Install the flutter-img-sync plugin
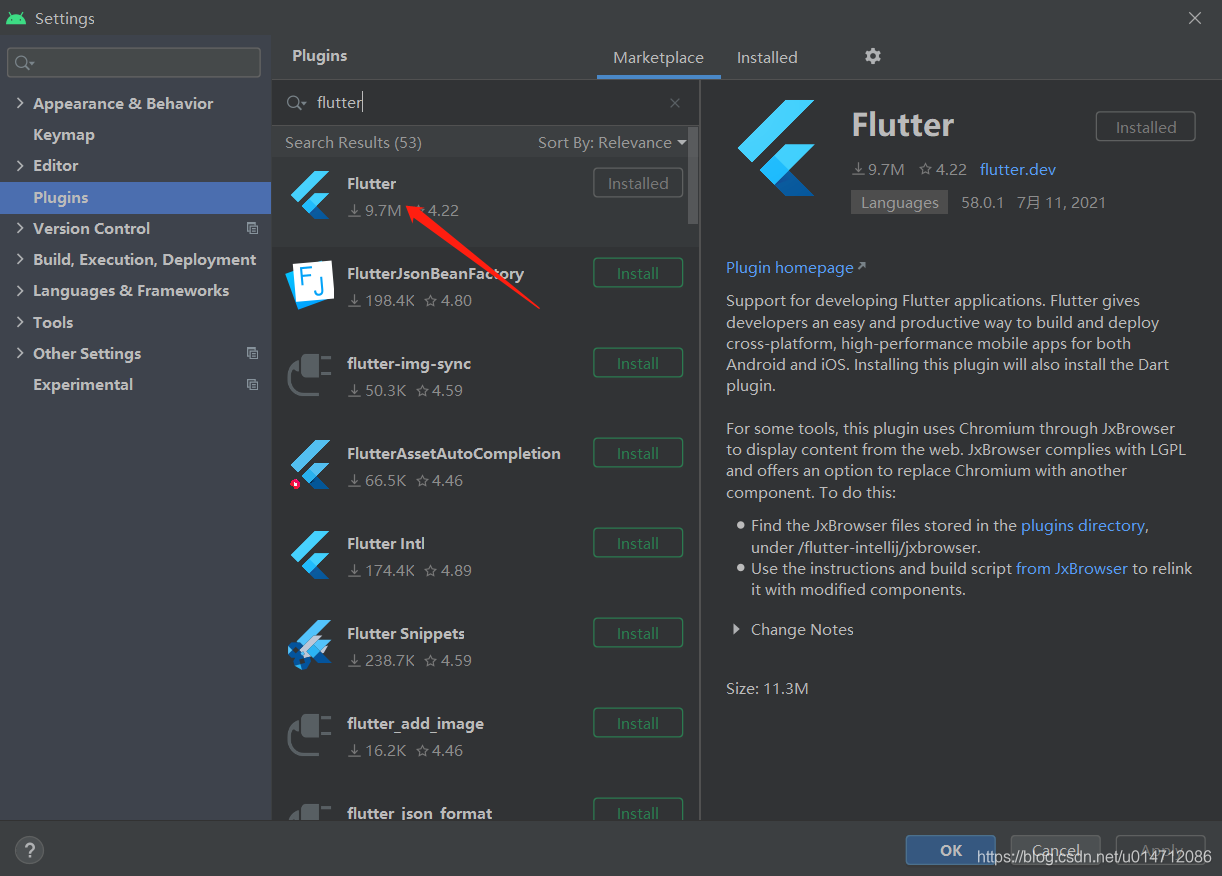This screenshot has height=876, width=1222. point(638,363)
